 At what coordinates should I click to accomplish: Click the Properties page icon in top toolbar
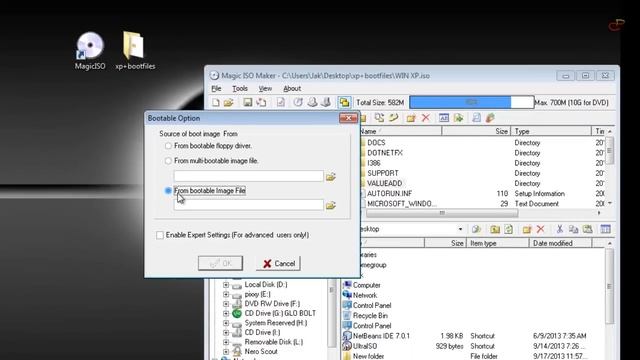[281, 102]
